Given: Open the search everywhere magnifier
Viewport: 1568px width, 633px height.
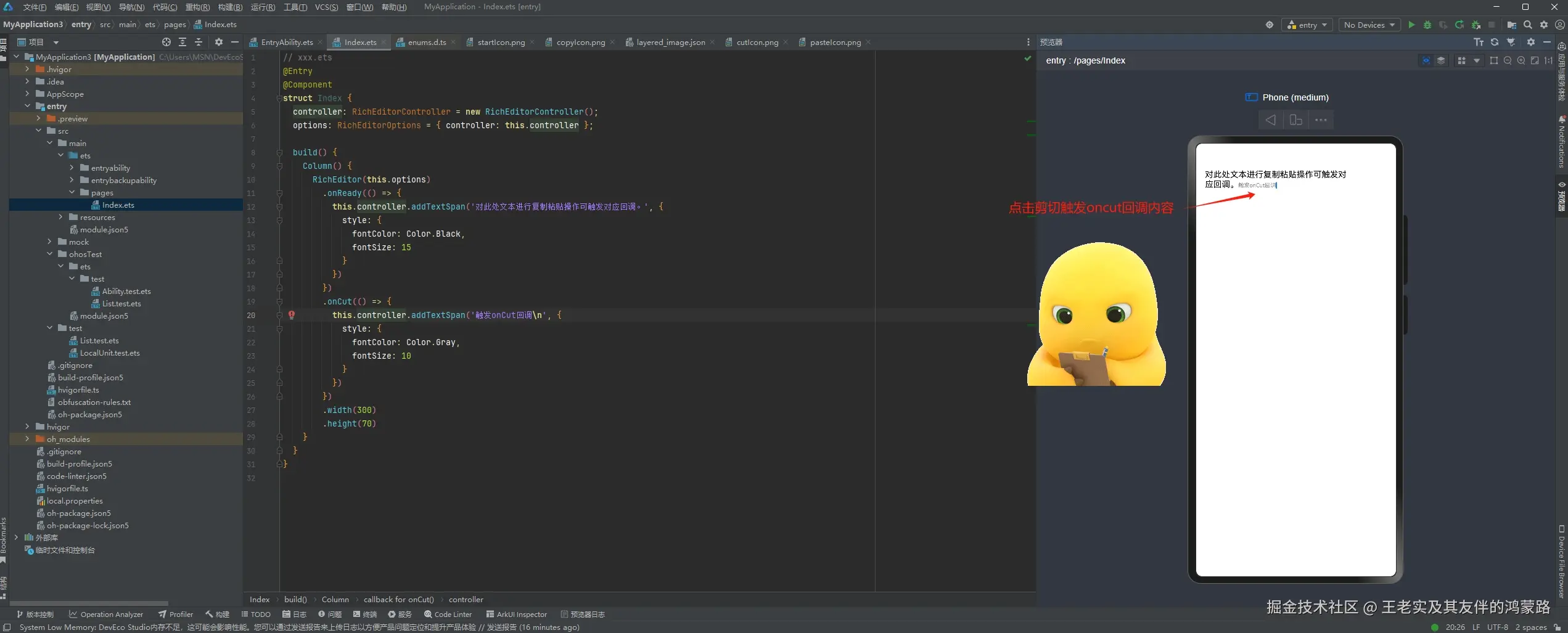Looking at the screenshot, I should (1527, 25).
